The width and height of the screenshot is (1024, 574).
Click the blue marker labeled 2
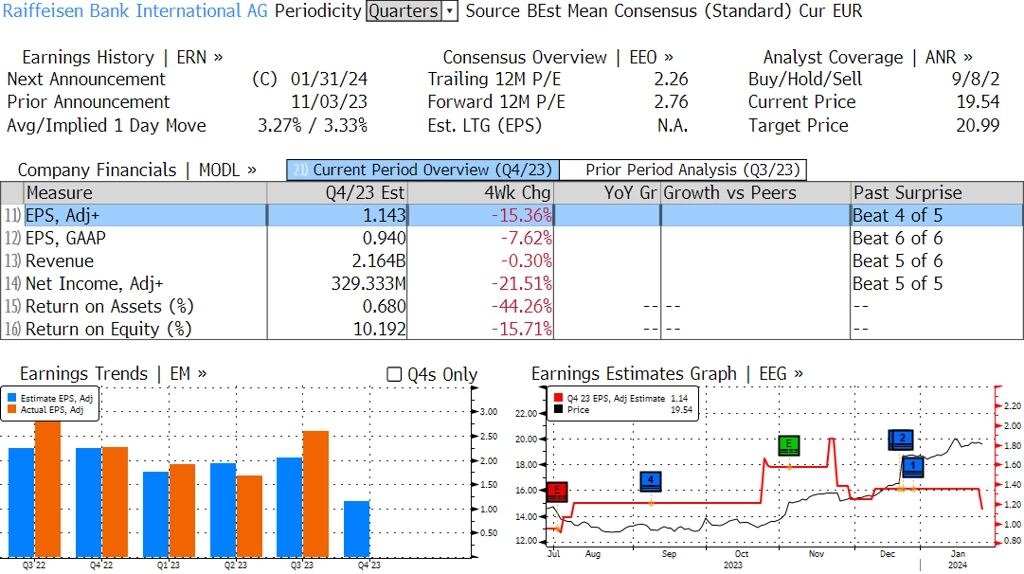coord(901,439)
